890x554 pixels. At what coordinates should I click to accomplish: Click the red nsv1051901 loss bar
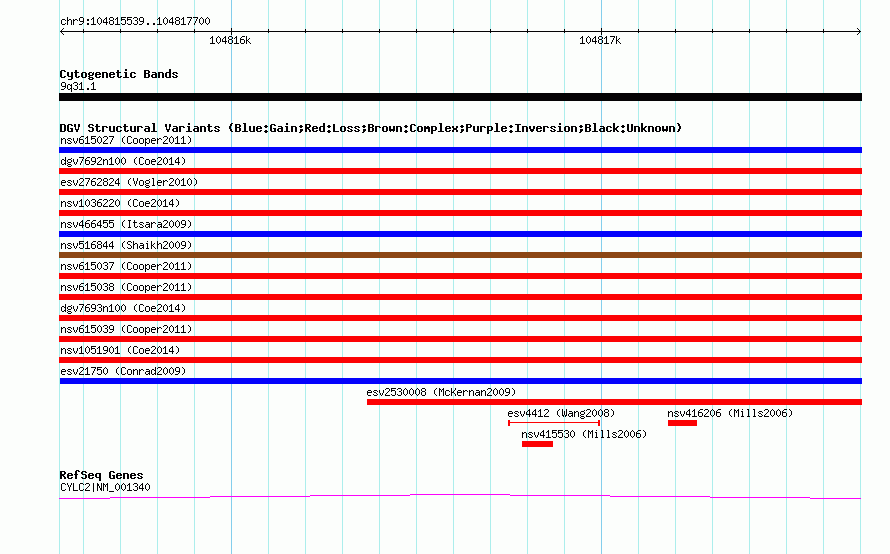tap(460, 360)
